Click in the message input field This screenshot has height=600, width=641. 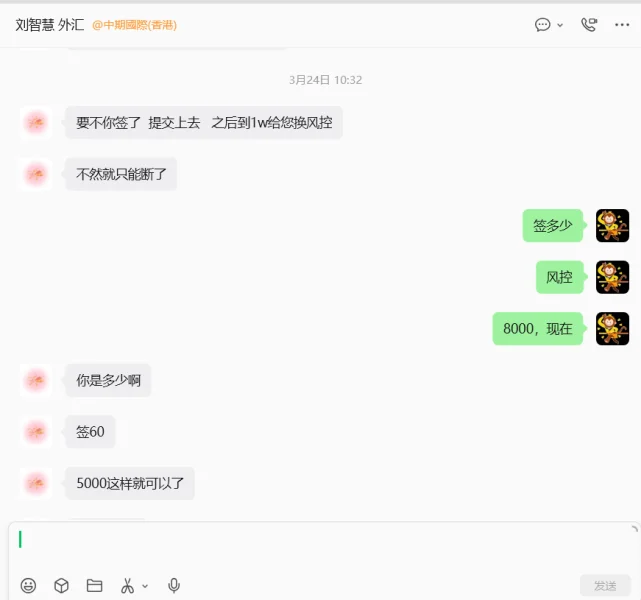[x=323, y=546]
